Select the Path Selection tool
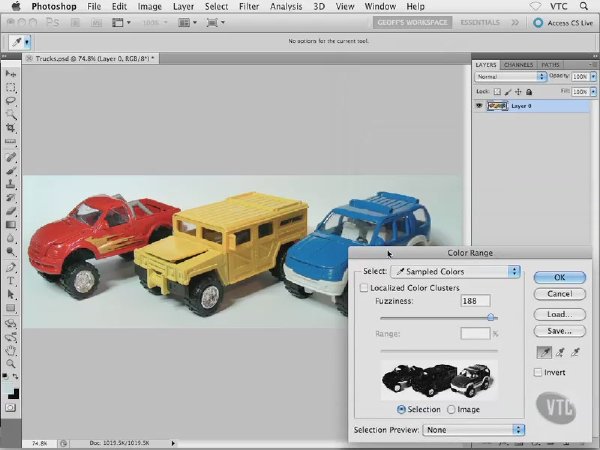 (11, 294)
